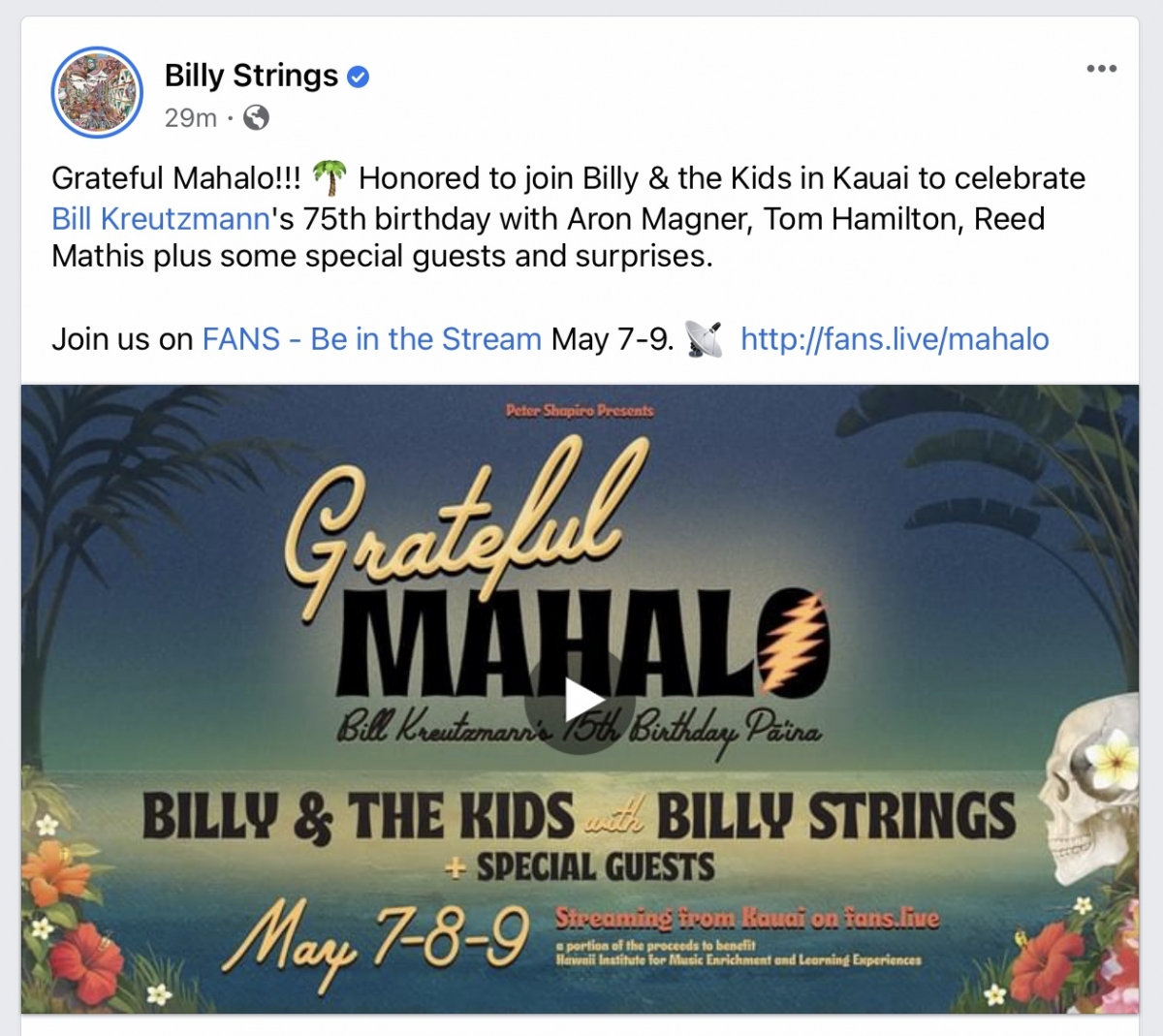Click Billy & The Kids poster headline

[x=358, y=816]
